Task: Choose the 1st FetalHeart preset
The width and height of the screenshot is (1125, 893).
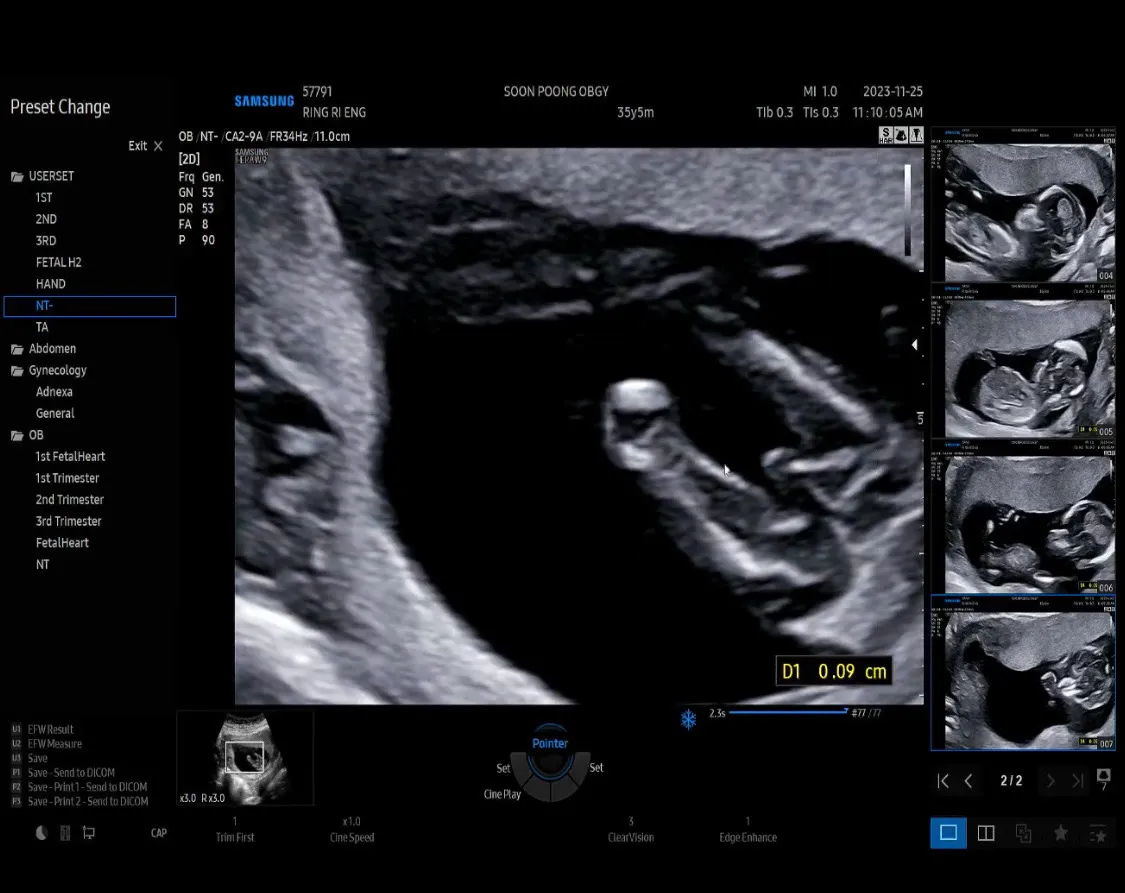Action: [70, 456]
